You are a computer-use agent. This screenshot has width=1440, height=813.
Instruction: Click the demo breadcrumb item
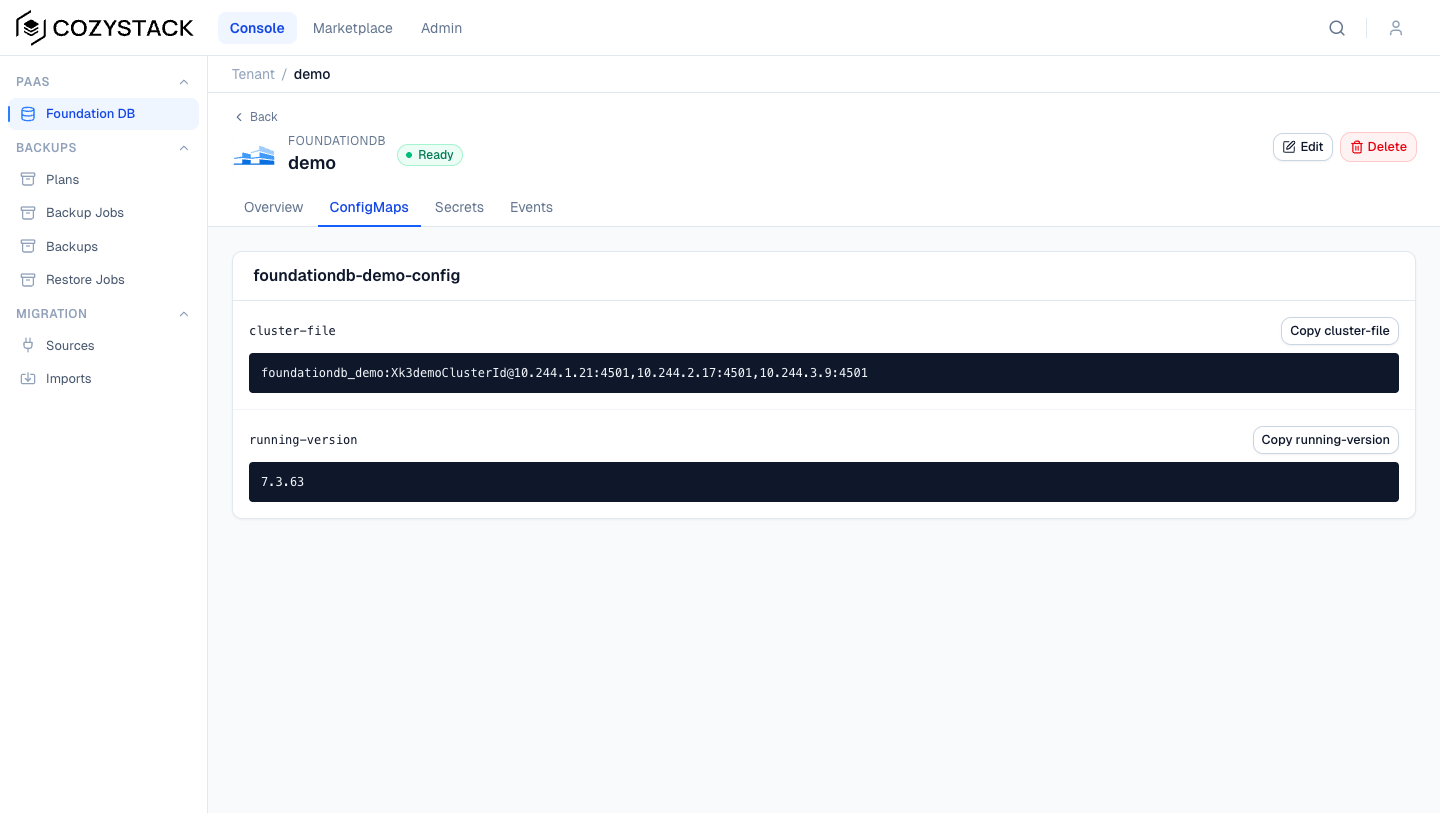coord(312,74)
